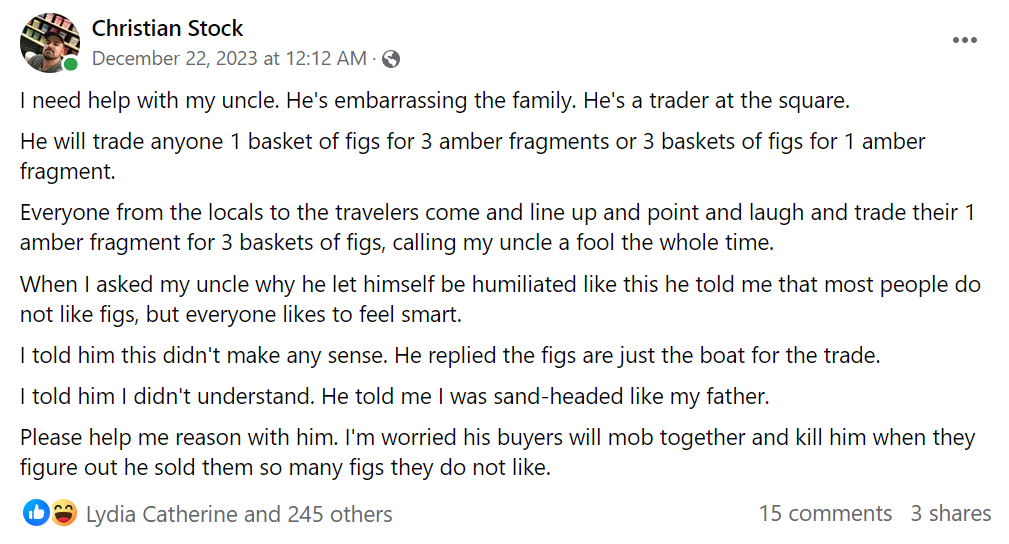The image size is (1009, 544).
Task: Open the Christian Stock profile name link
Action: coord(167,28)
